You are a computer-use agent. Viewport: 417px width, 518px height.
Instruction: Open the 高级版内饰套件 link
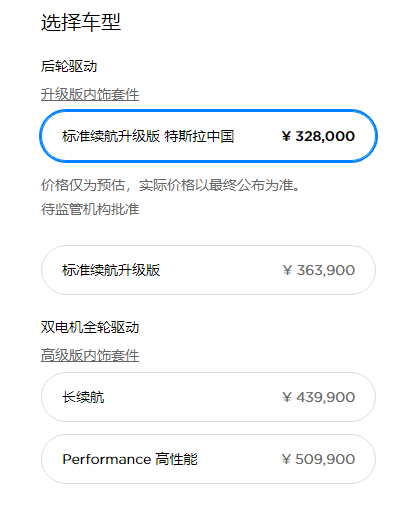pyautogui.click(x=90, y=355)
